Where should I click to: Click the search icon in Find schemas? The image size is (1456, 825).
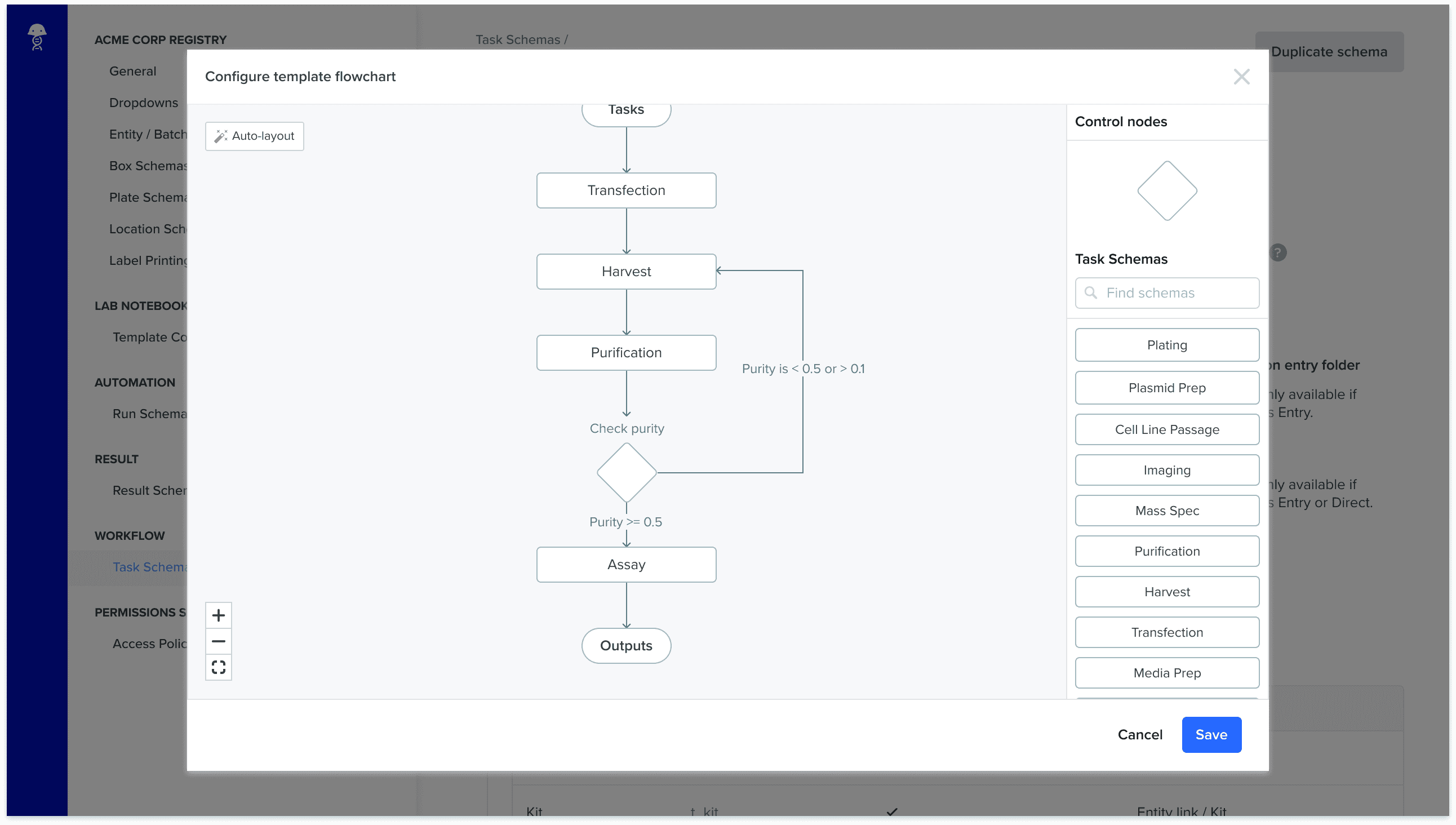(1090, 292)
